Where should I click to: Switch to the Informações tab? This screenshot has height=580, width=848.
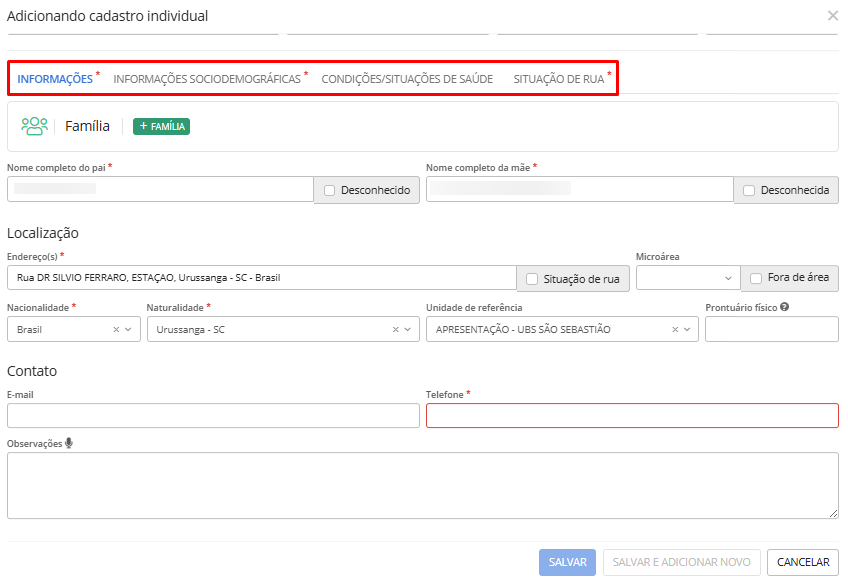[55, 79]
